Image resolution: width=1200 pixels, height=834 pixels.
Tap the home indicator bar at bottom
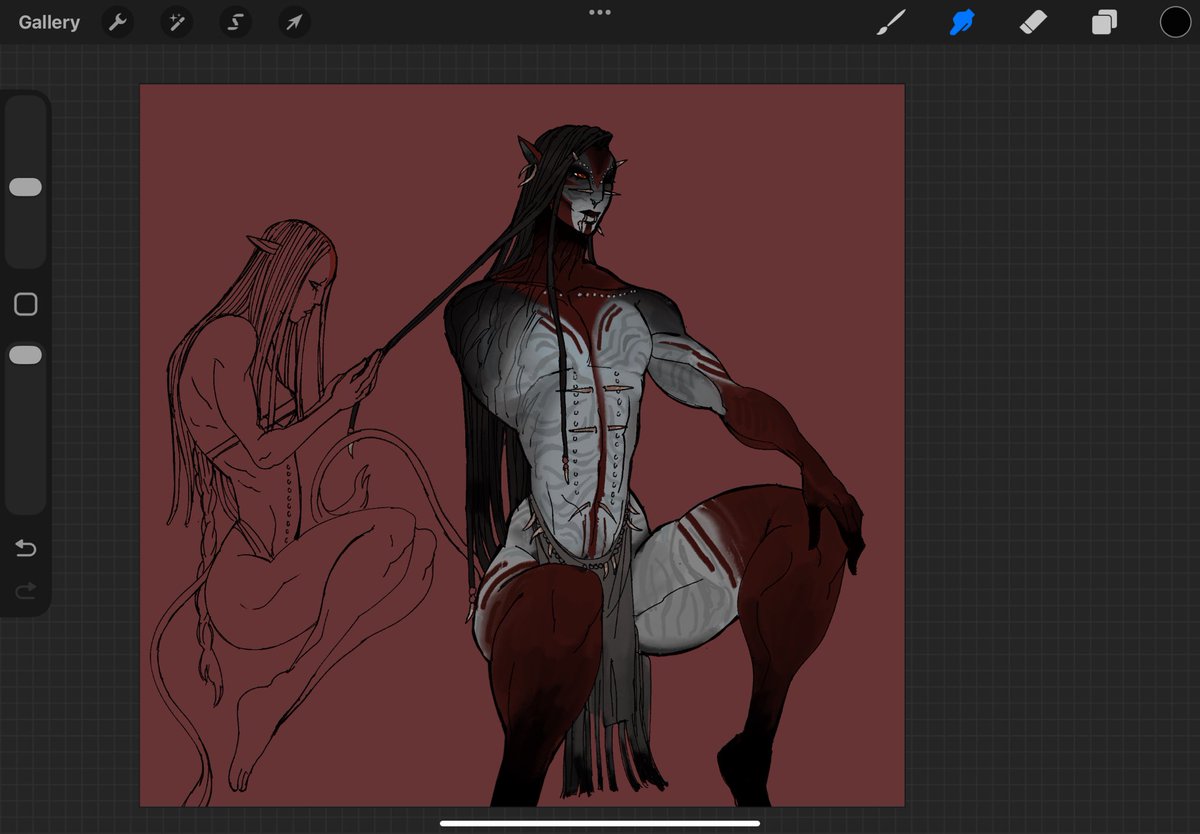(600, 824)
